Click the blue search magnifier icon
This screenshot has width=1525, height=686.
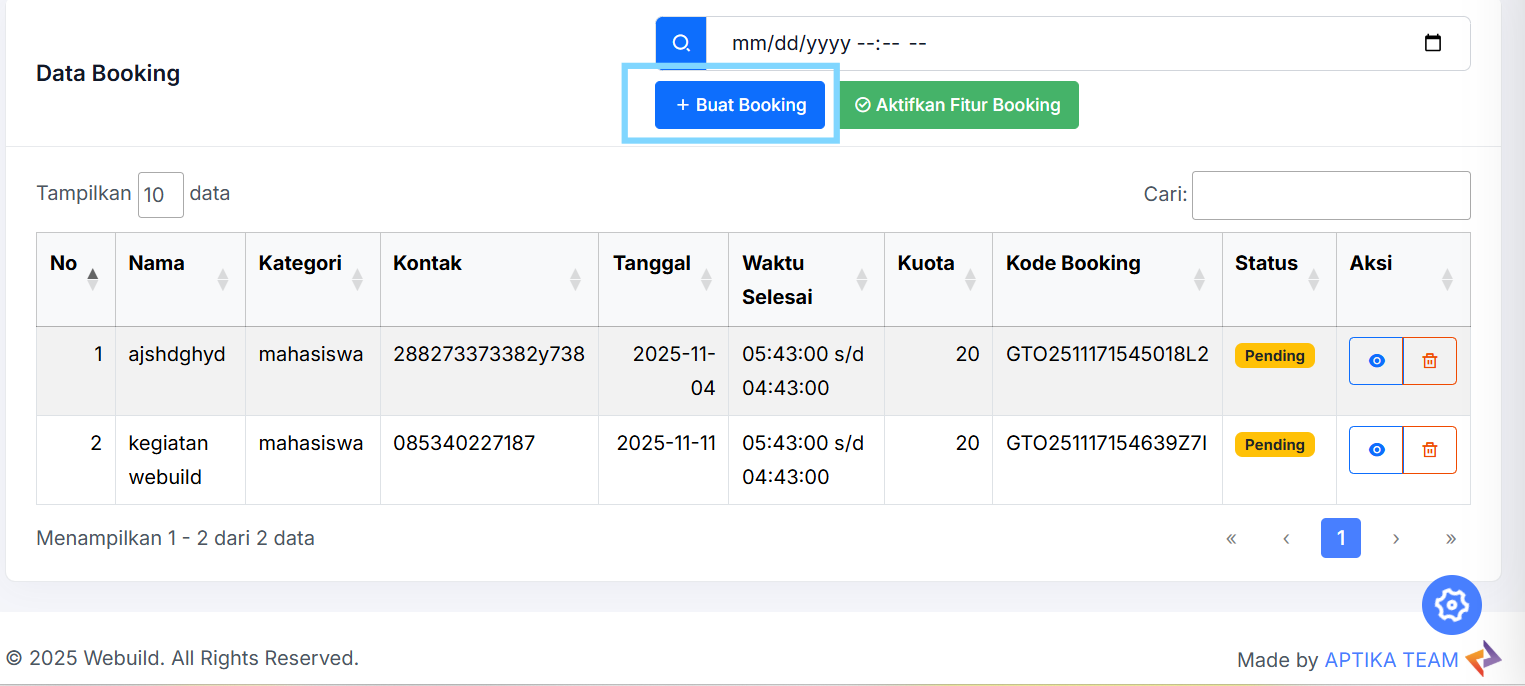coord(681,43)
